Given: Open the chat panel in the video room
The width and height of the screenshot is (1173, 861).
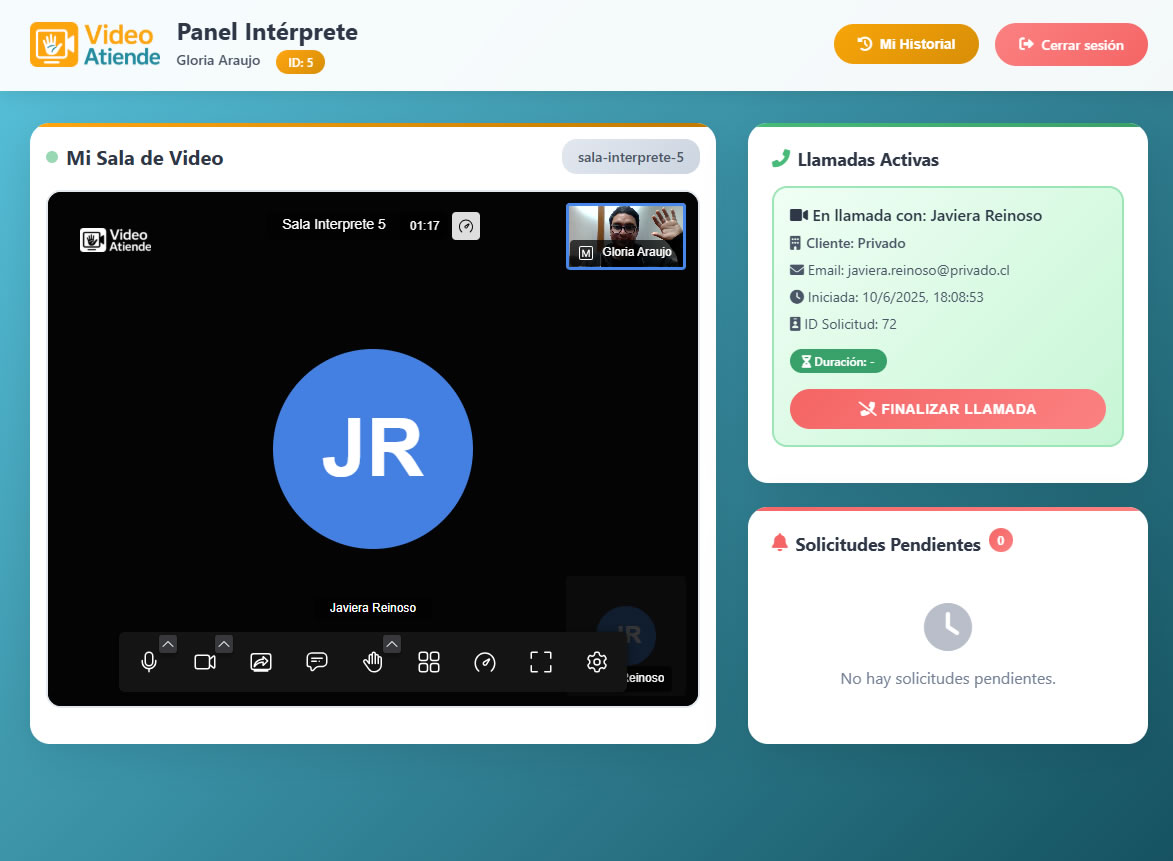Looking at the screenshot, I should [x=317, y=661].
